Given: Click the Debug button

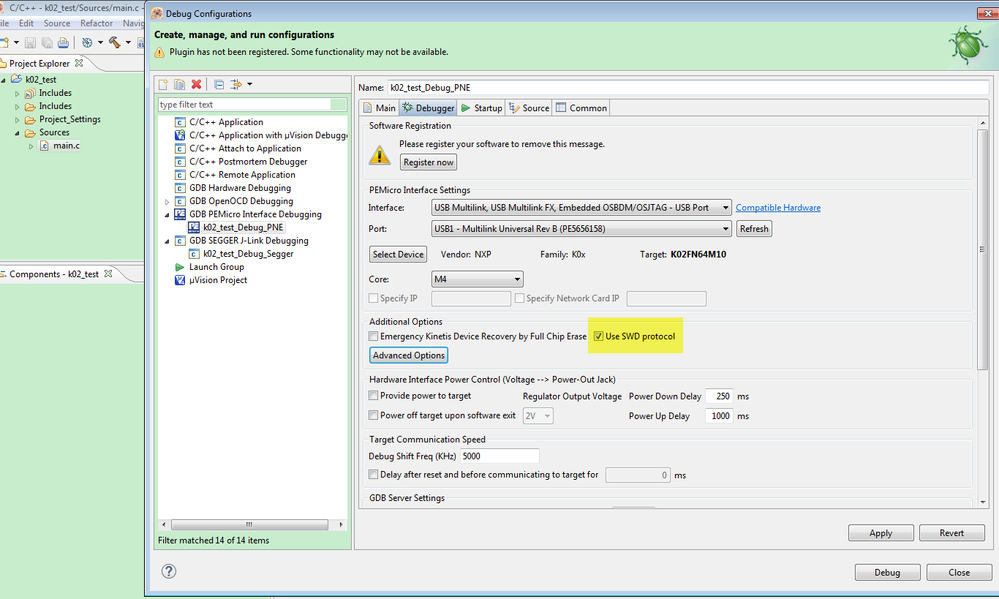Looking at the screenshot, I should 888,572.
